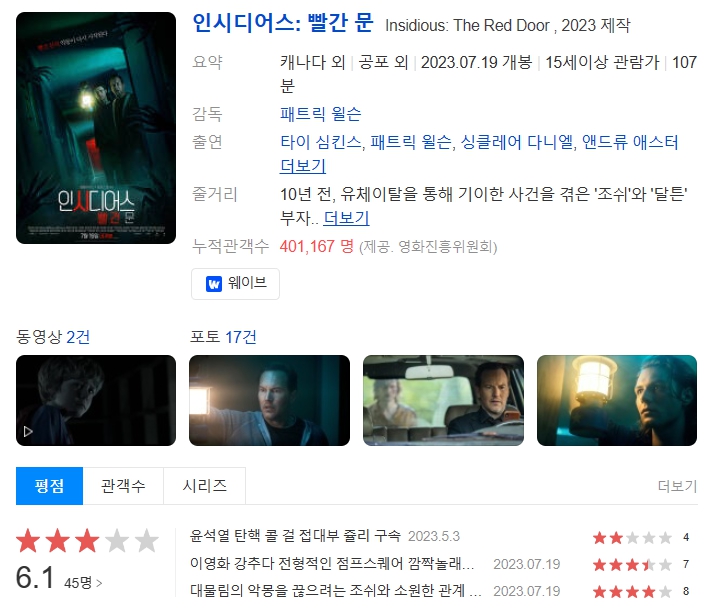This screenshot has height=613, width=720.
Task: Open the movie title 인시디어스: 빨간 문
Action: pos(282,23)
